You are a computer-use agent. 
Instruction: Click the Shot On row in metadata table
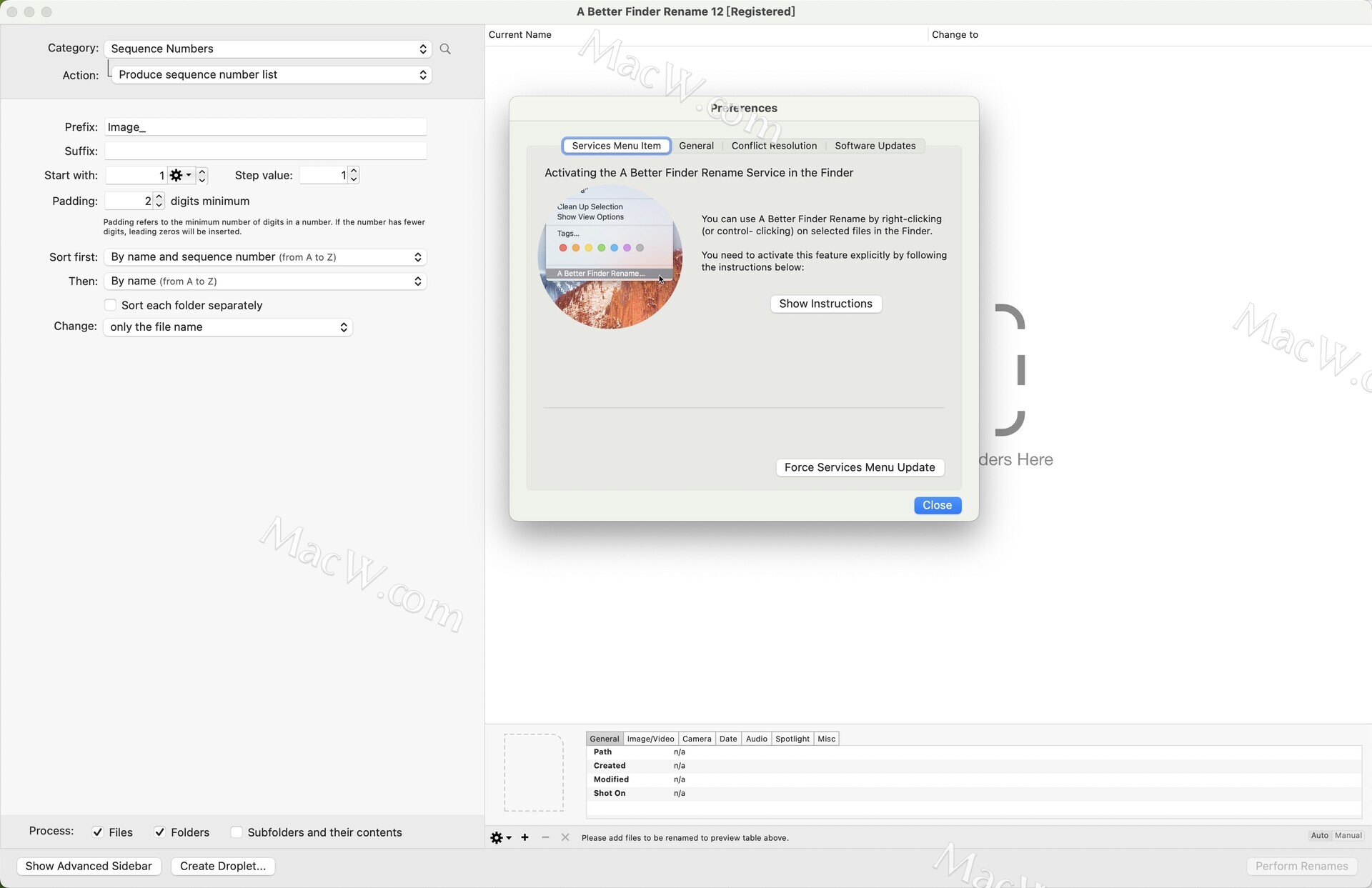[974, 793]
